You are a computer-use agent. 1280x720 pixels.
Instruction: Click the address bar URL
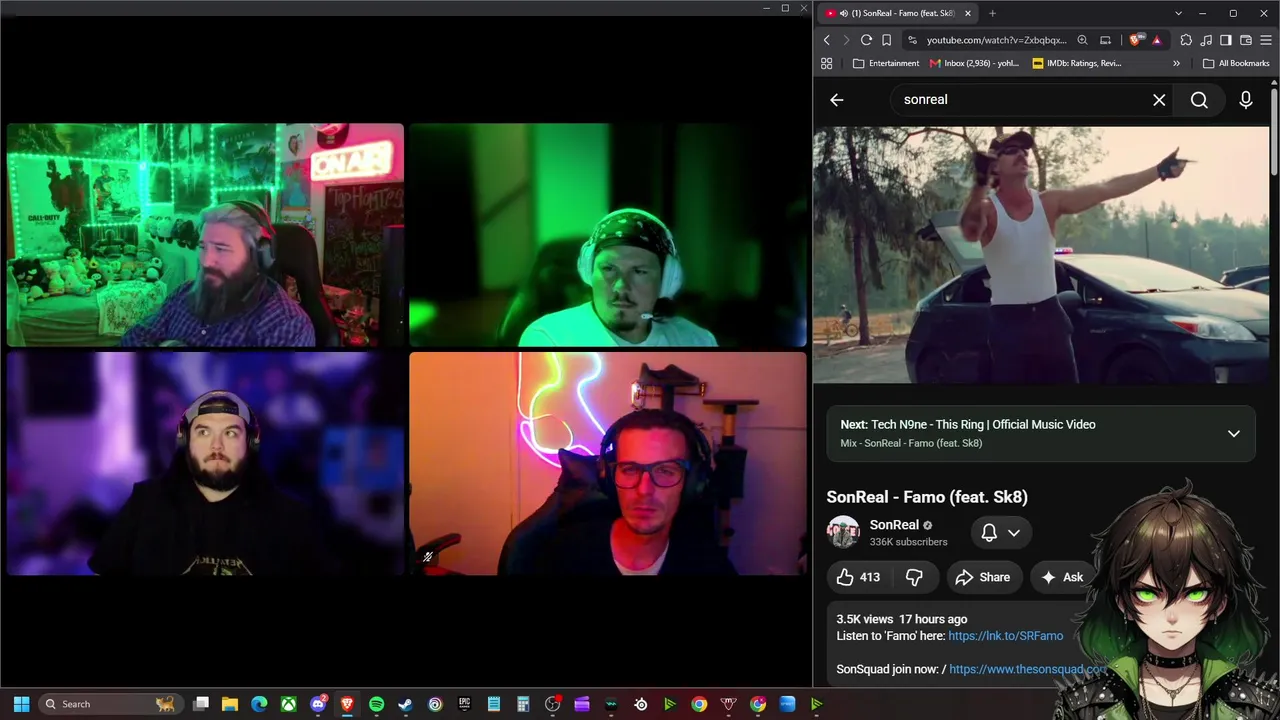[996, 40]
